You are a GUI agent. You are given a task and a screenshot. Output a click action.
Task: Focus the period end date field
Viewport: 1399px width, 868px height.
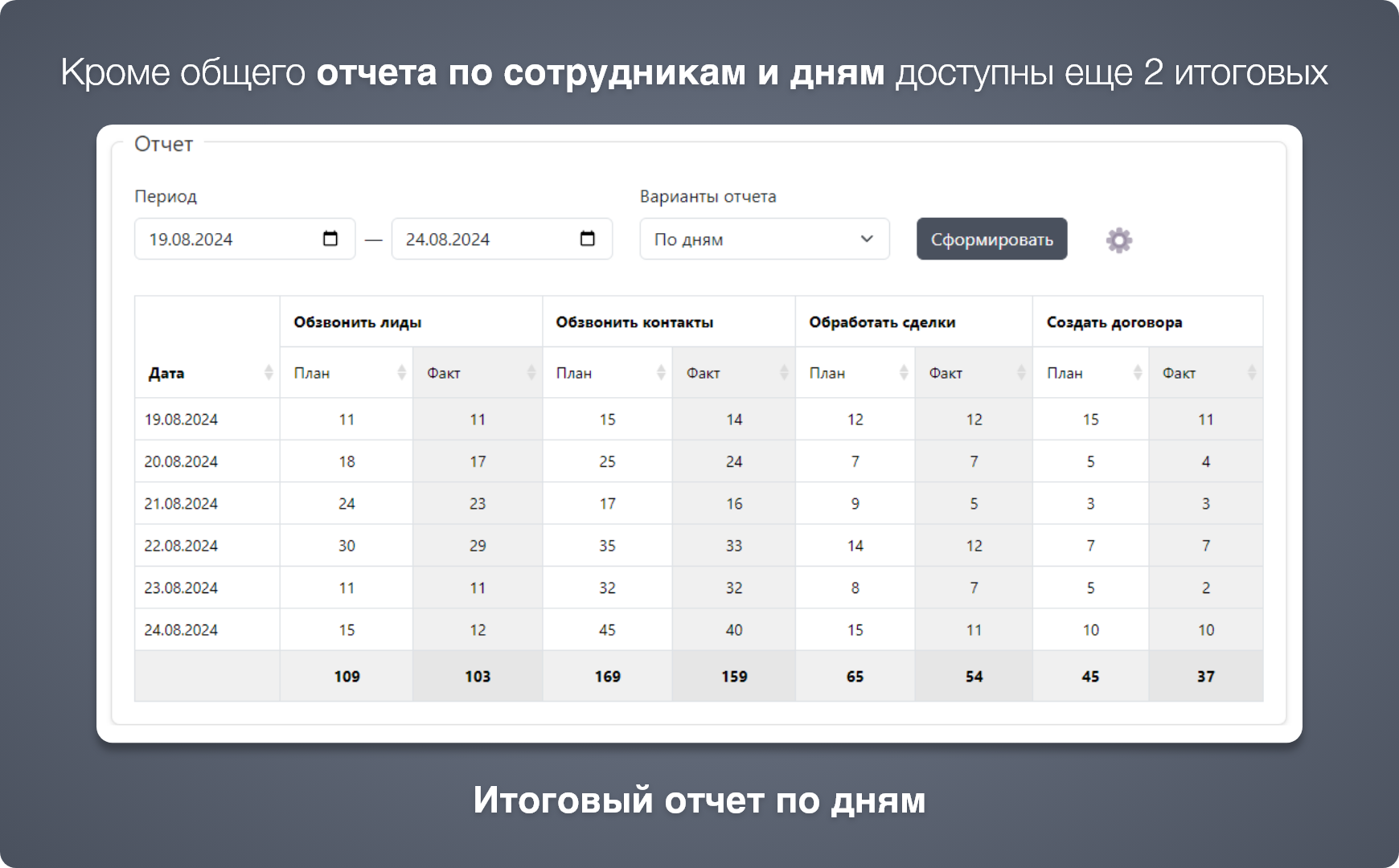point(502,239)
